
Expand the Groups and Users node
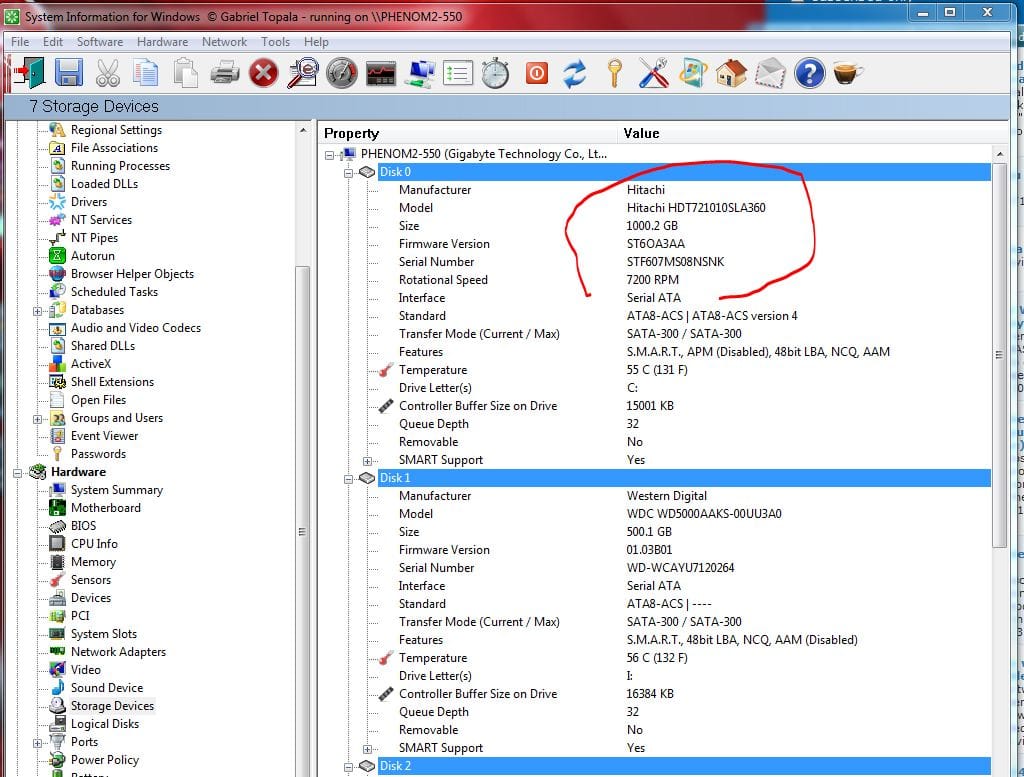point(37,419)
